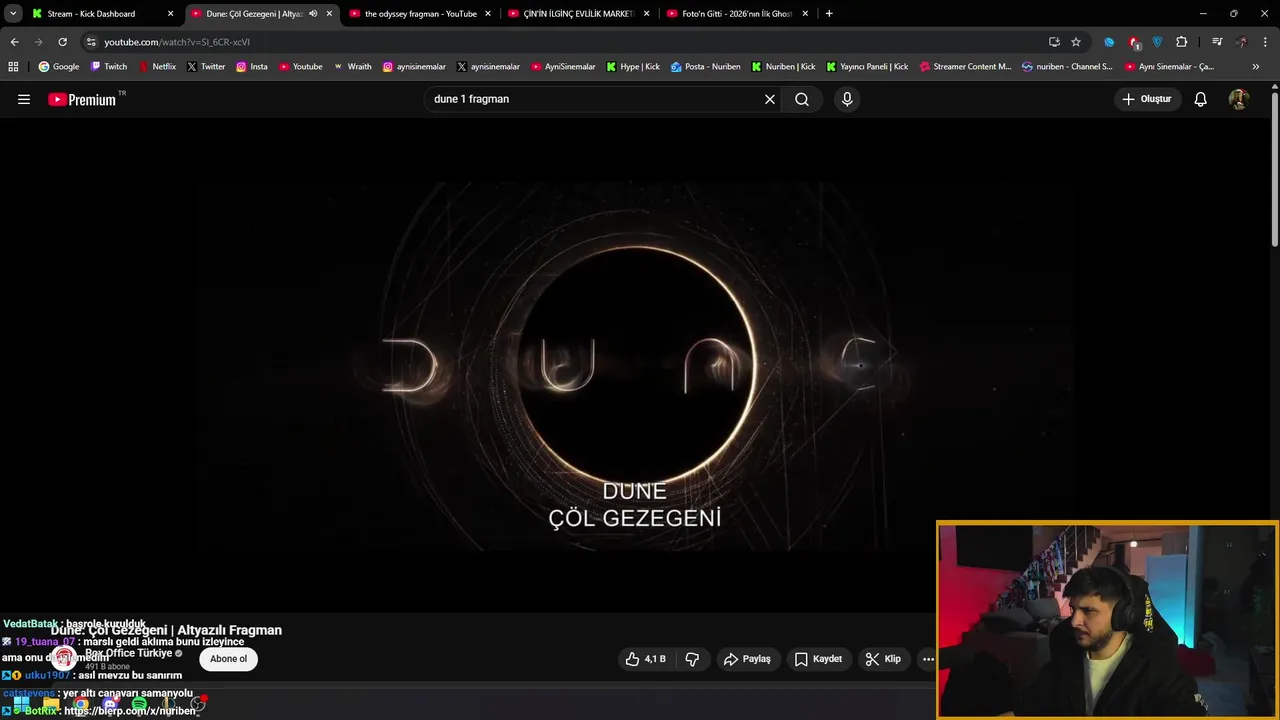Open the Posta - Nuriben bookmark
The height and width of the screenshot is (720, 1280).
[706, 67]
